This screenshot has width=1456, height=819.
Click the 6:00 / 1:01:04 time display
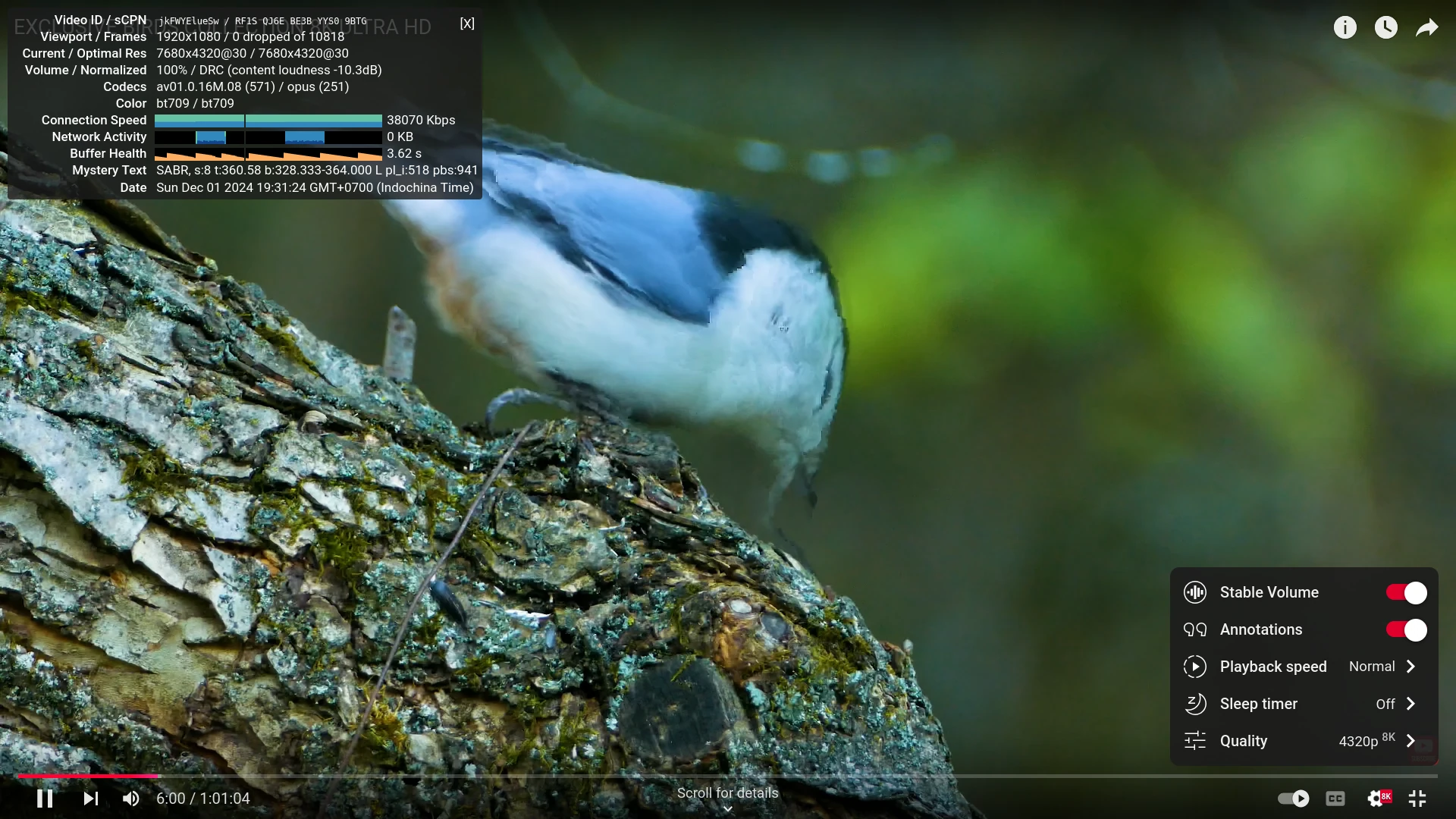(202, 799)
